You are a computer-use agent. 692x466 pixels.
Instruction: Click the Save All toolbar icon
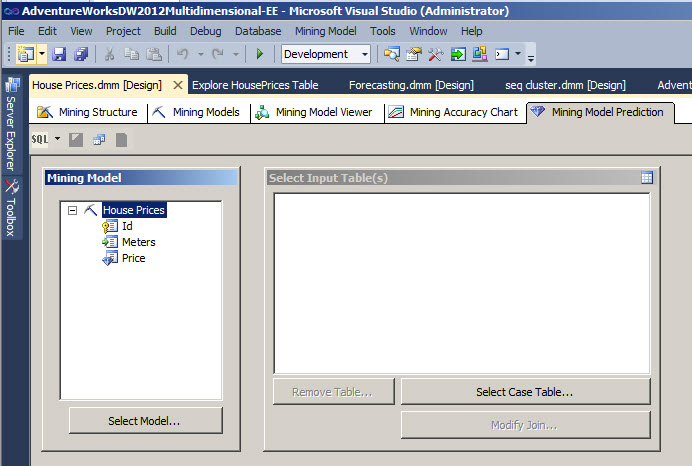81,54
